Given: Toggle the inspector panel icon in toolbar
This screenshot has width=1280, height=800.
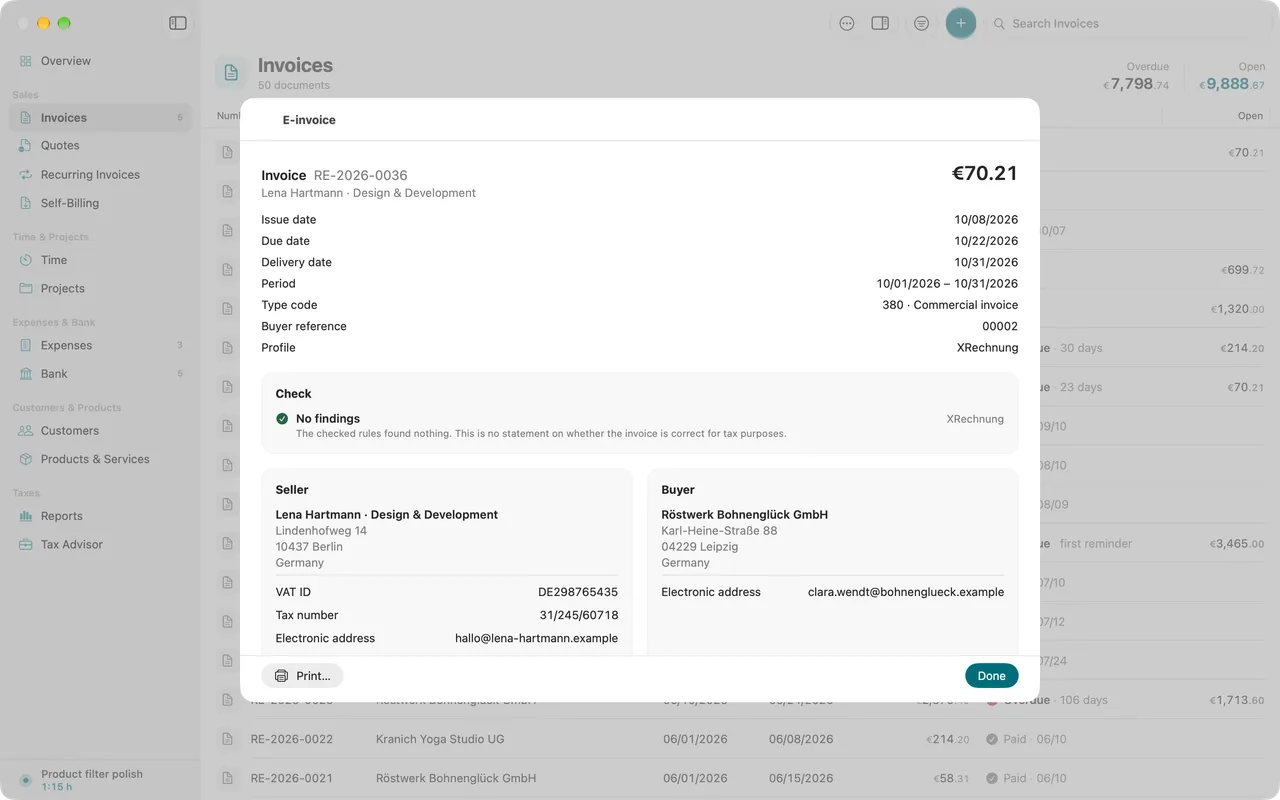Looking at the screenshot, I should [880, 23].
